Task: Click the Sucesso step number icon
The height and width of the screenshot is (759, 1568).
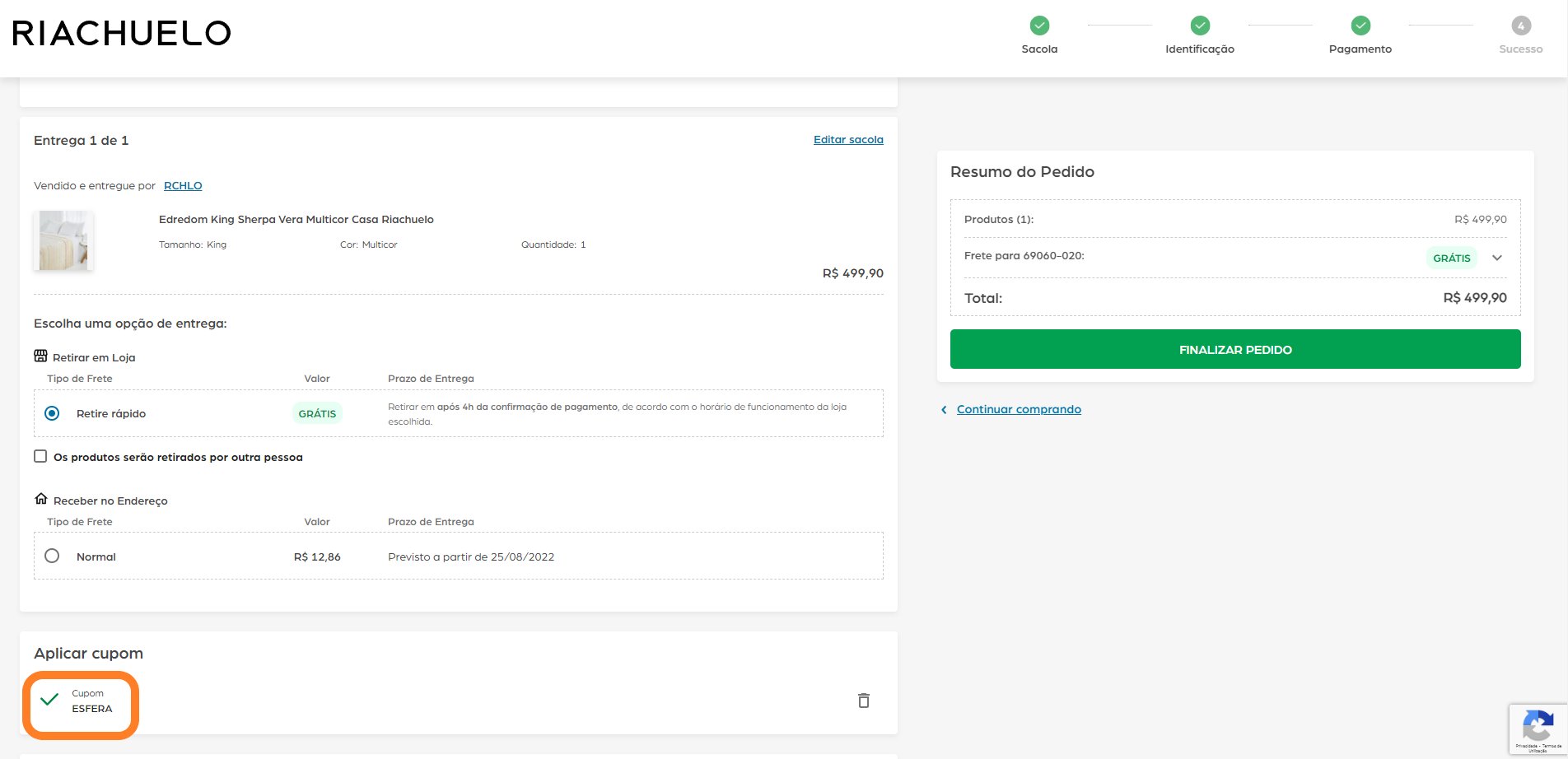Action: (x=1521, y=26)
